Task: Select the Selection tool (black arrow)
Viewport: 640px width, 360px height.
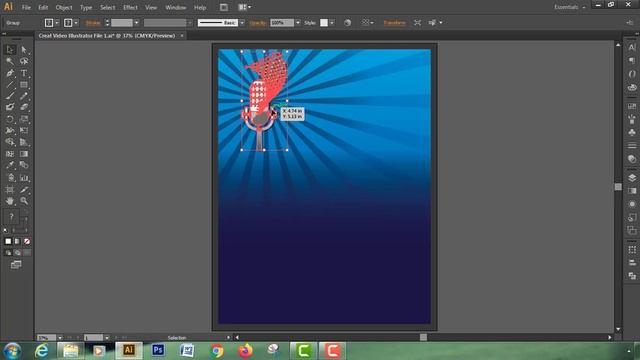Action: click(10, 50)
